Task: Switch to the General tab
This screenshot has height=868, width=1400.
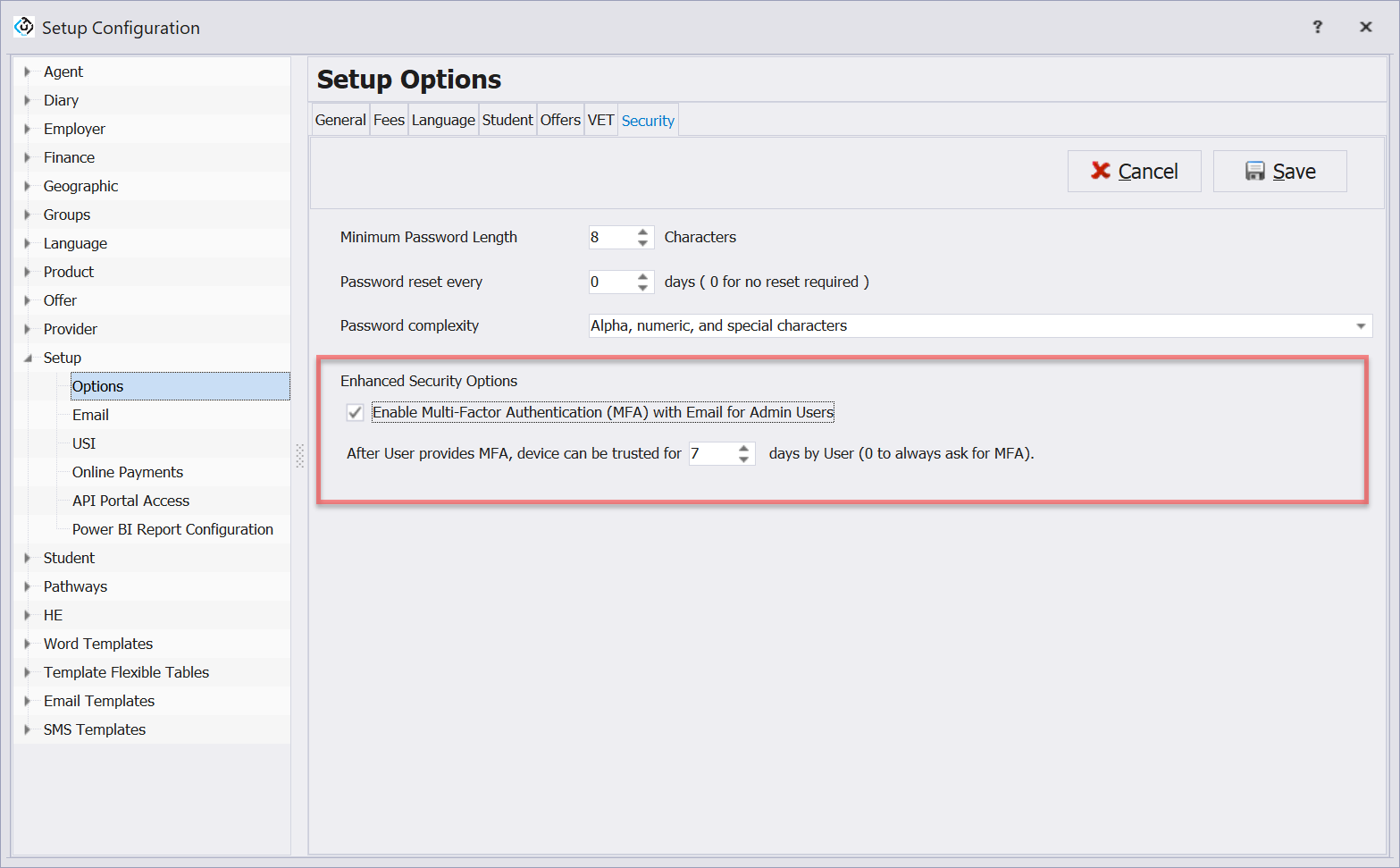Action: [340, 120]
